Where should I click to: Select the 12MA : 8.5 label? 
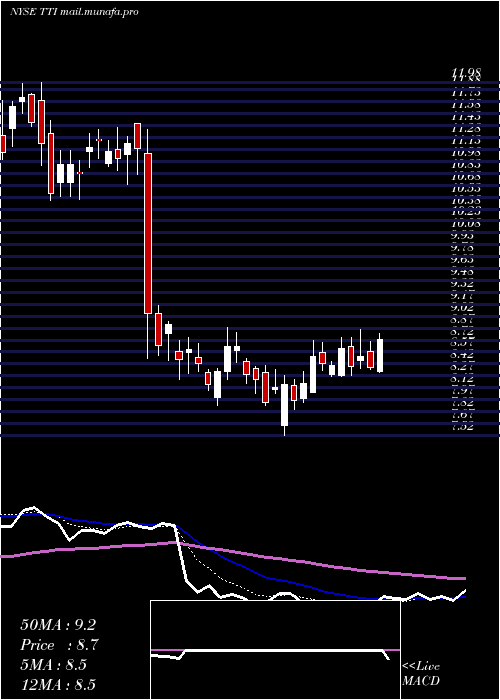coord(58,685)
